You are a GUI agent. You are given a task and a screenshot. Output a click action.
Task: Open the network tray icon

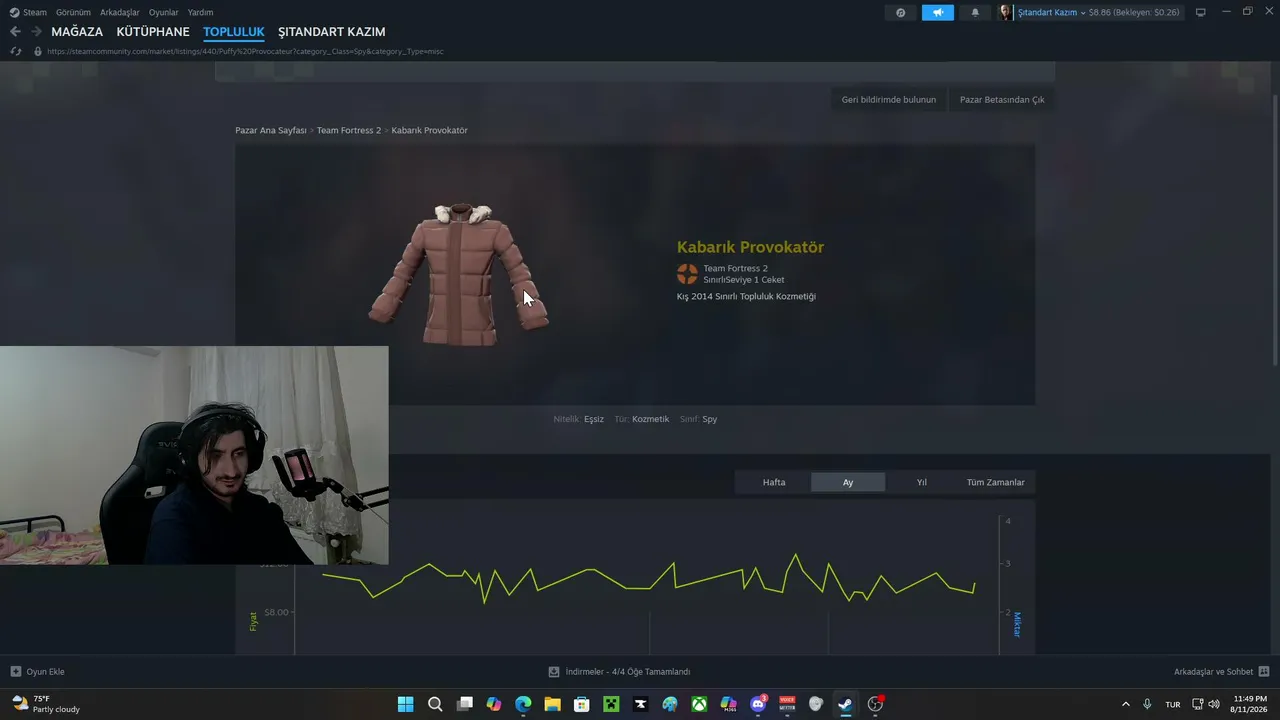point(1198,704)
